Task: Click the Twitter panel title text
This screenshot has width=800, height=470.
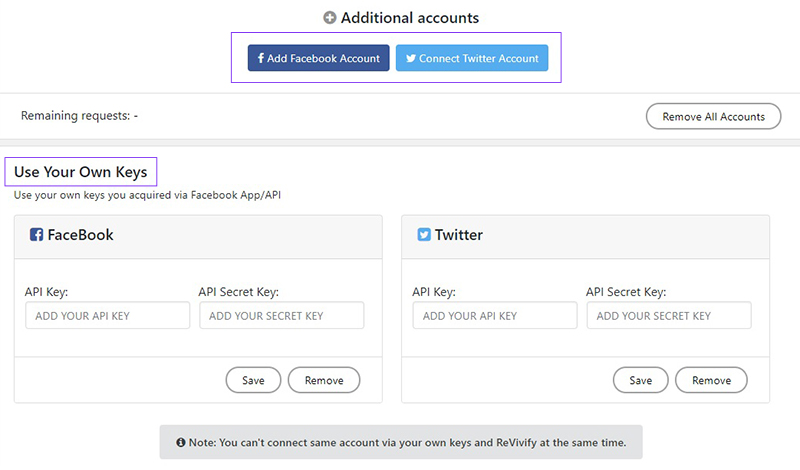Action: pyautogui.click(x=459, y=235)
